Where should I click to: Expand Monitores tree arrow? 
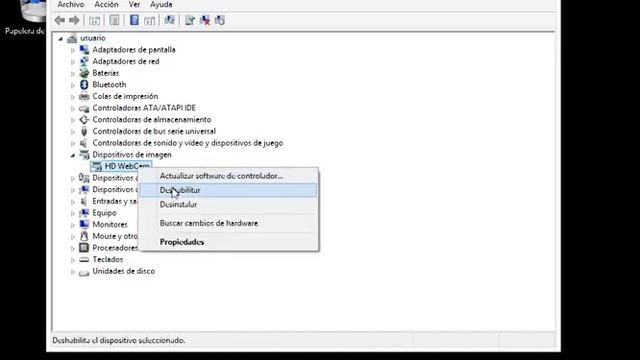pos(73,225)
